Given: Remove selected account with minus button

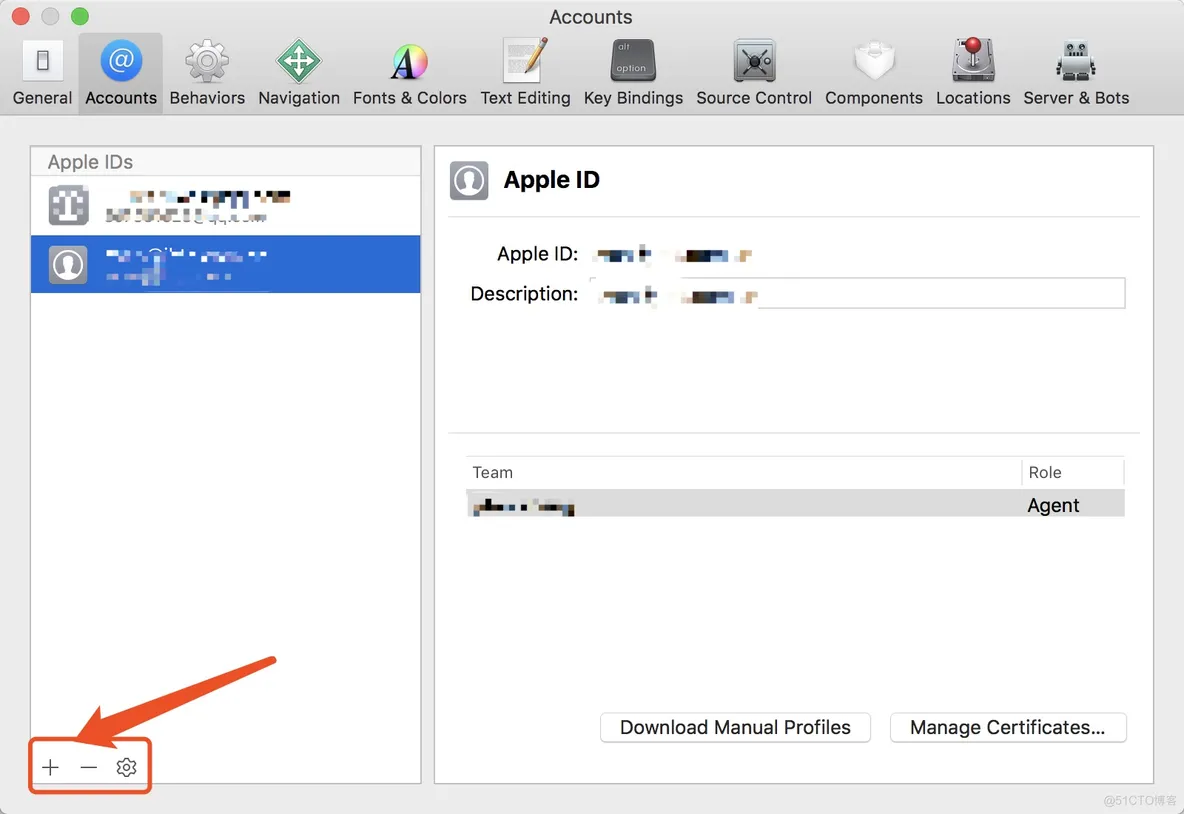Looking at the screenshot, I should (x=88, y=767).
